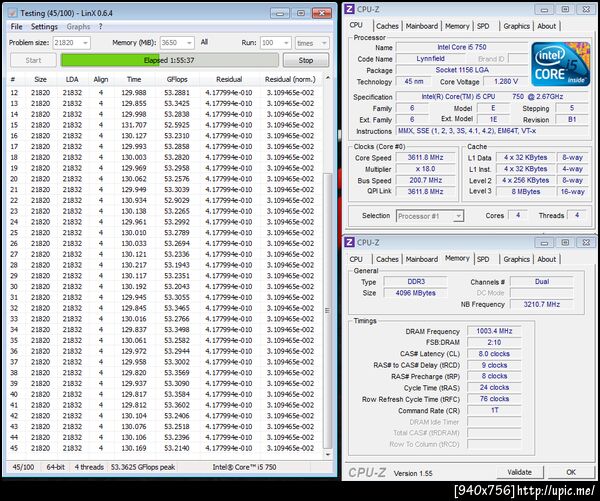Switch to Mainboard tab in top CPU-Z window

(422, 26)
